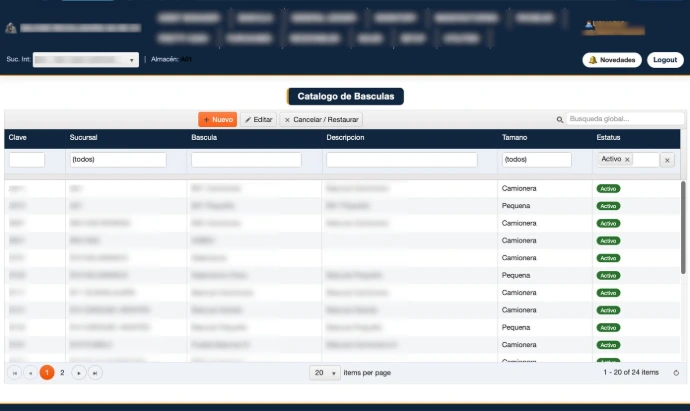Click the Nuevo button with plus icon

point(217,119)
